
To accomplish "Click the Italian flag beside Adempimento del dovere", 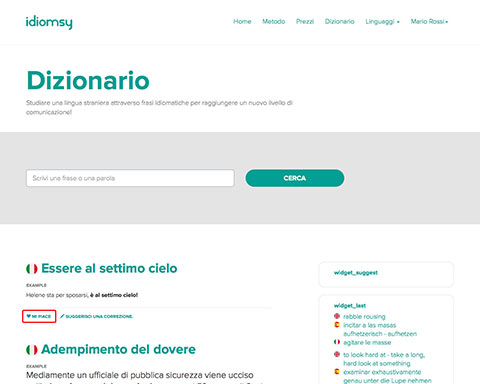I will click(x=32, y=350).
